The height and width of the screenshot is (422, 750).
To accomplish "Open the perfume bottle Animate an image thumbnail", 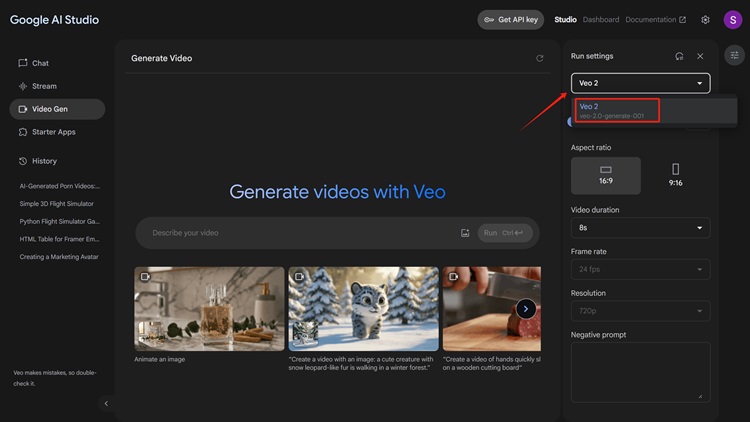I will click(210, 309).
